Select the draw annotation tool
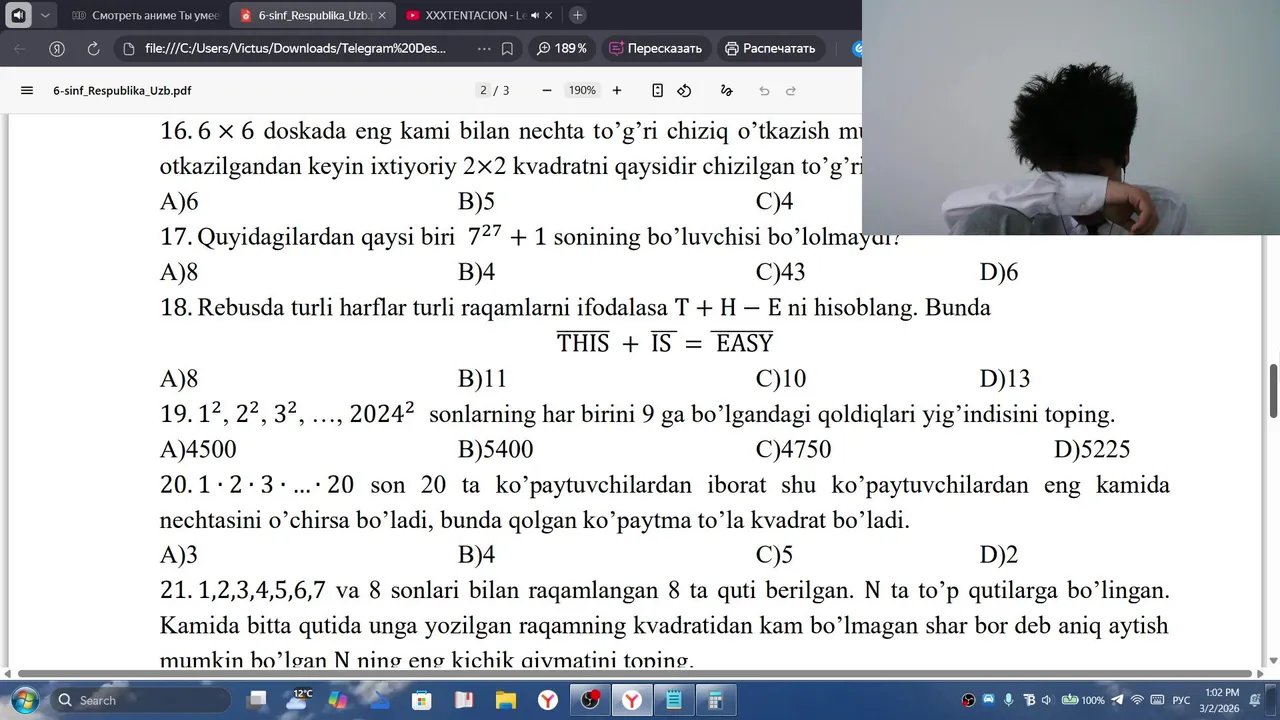The height and width of the screenshot is (720, 1280). point(727,90)
